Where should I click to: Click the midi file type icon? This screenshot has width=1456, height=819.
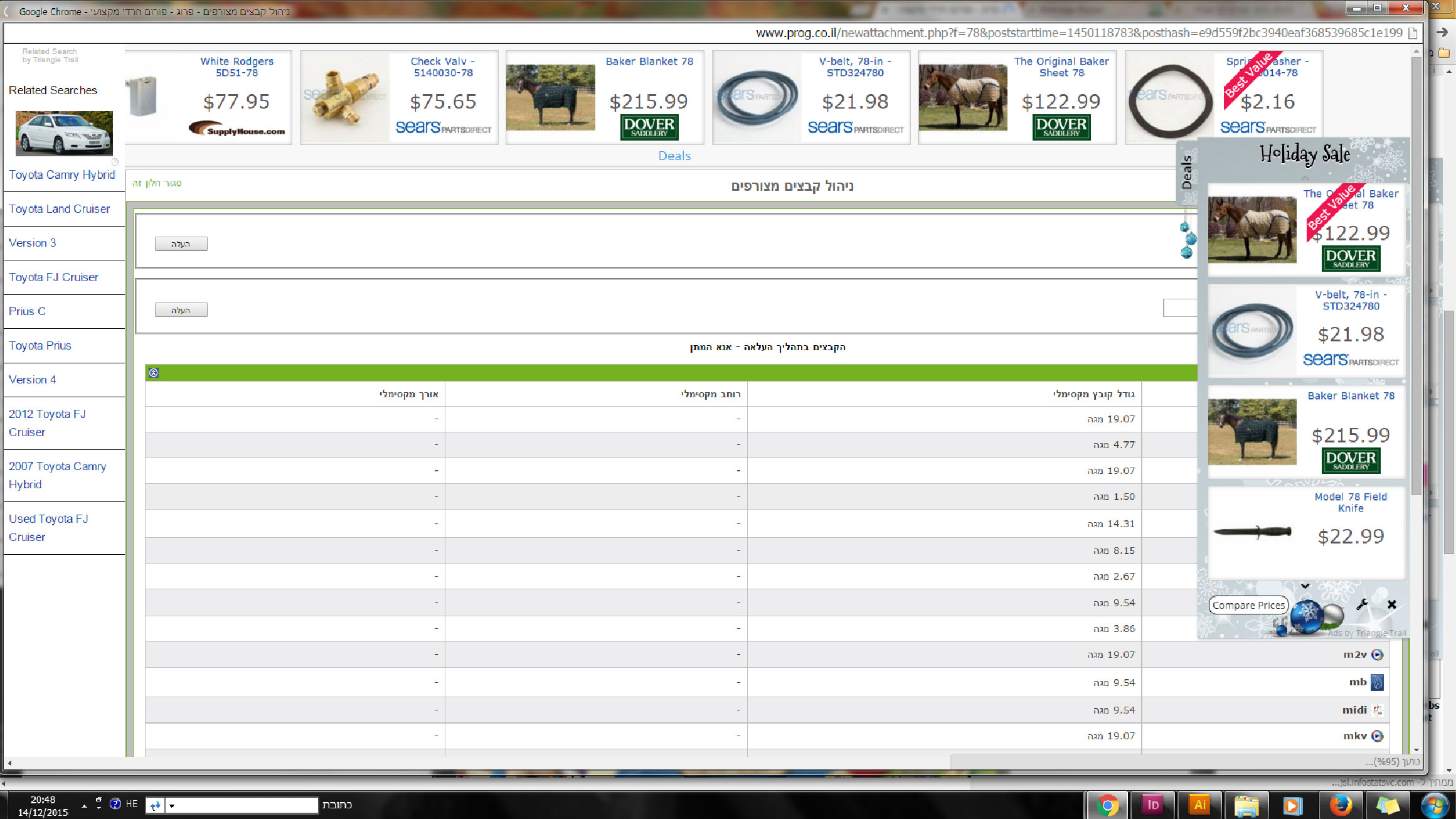1377,710
